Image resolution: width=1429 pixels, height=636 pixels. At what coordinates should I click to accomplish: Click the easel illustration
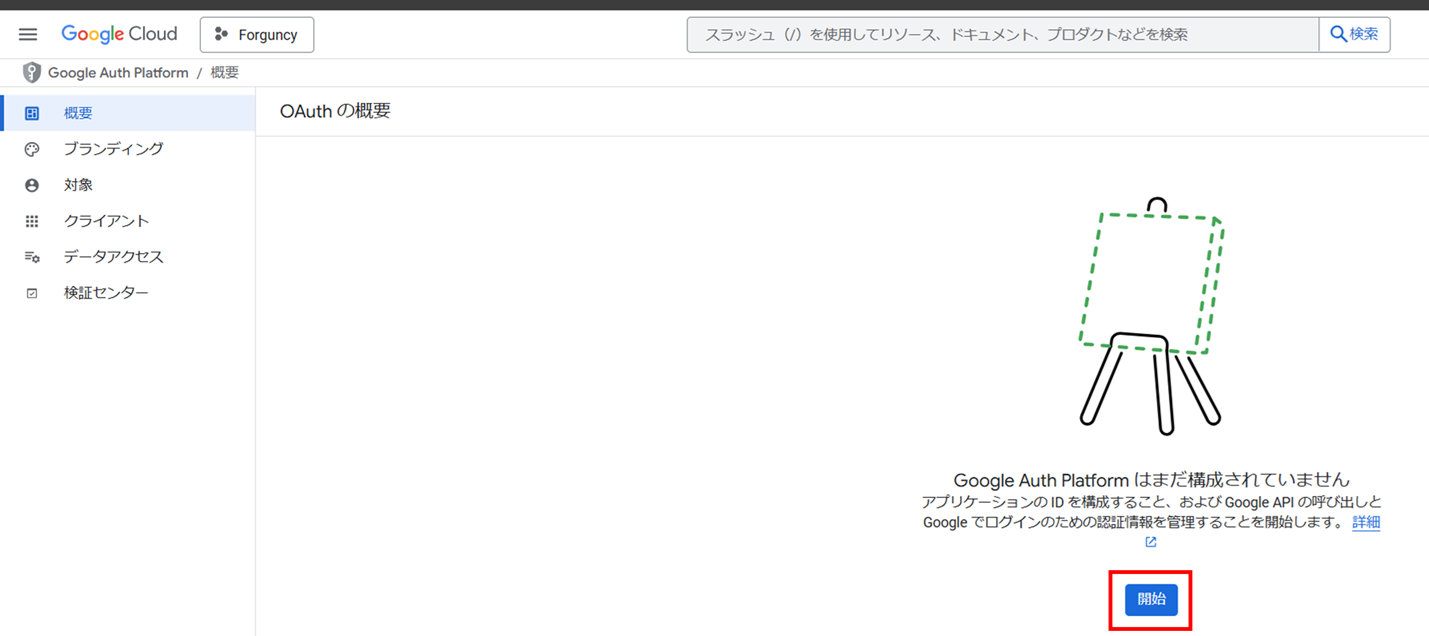pyautogui.click(x=1152, y=315)
